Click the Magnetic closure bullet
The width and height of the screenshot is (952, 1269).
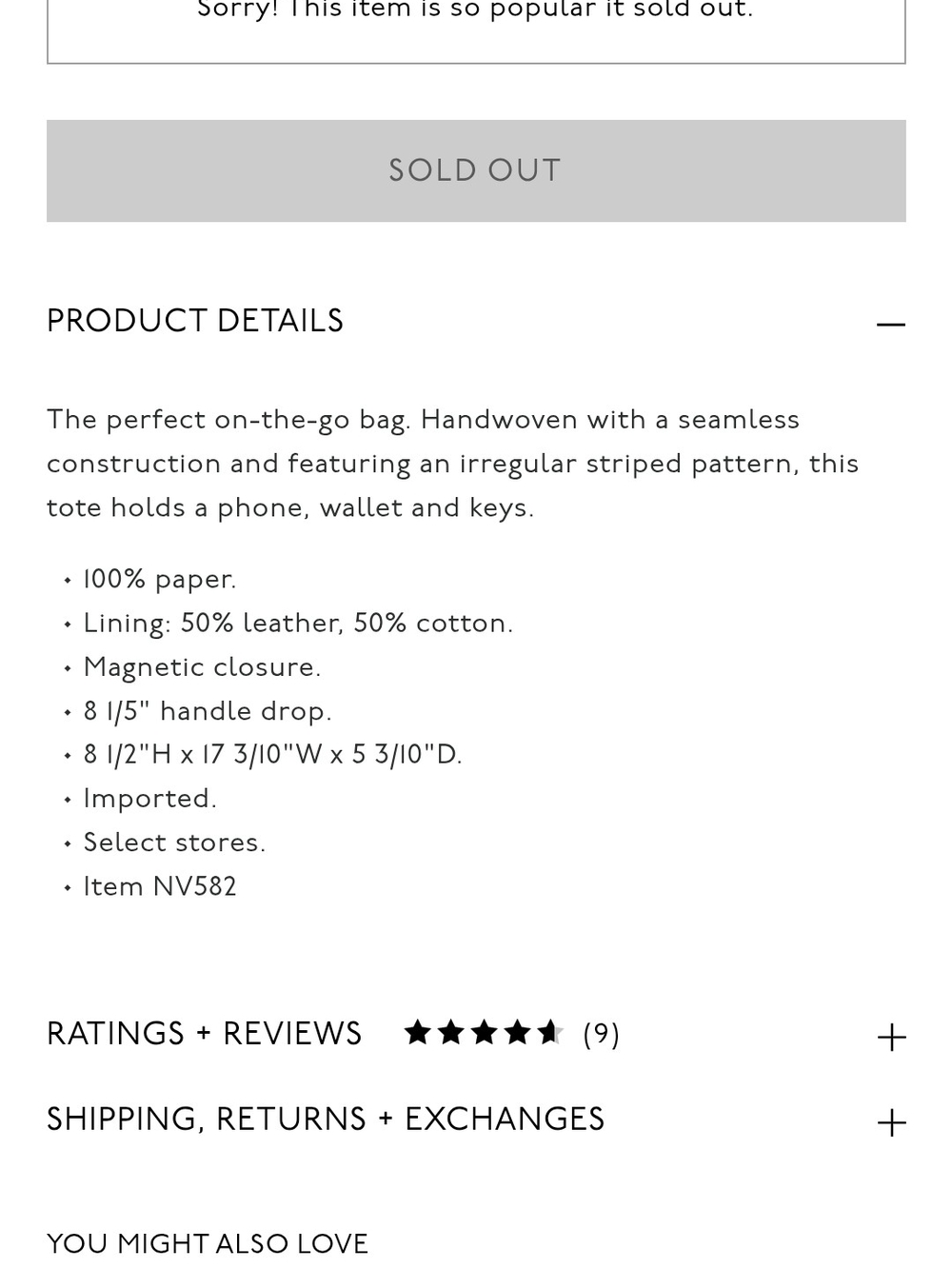tap(202, 668)
